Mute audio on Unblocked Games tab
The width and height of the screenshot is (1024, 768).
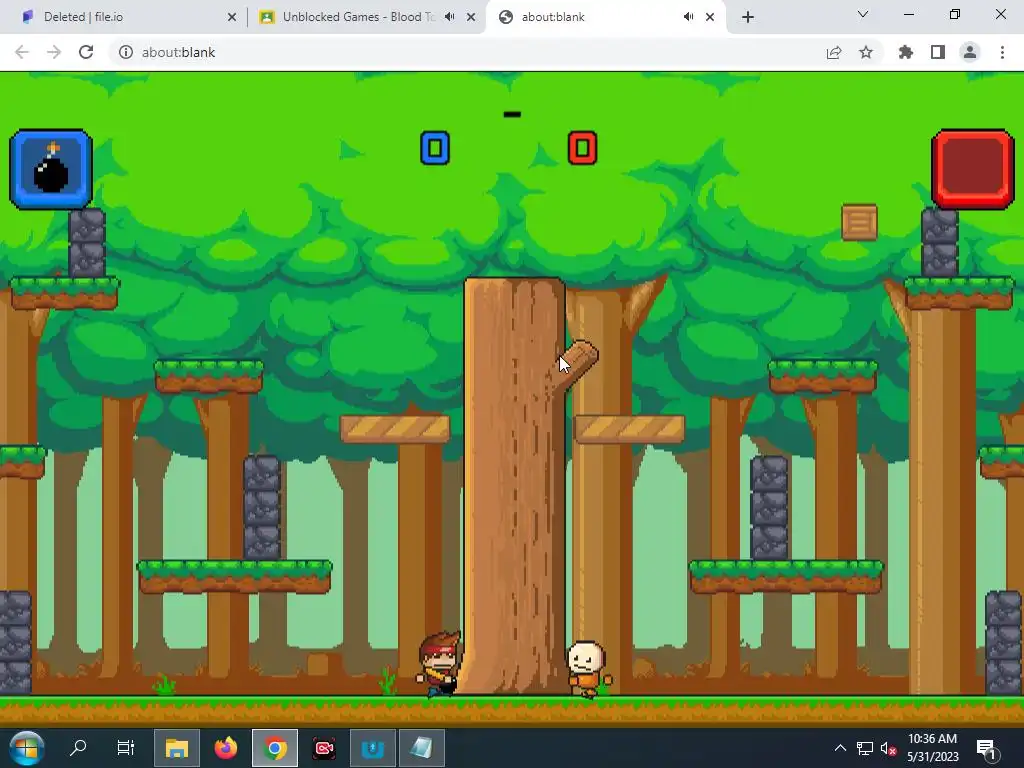pyautogui.click(x=449, y=17)
